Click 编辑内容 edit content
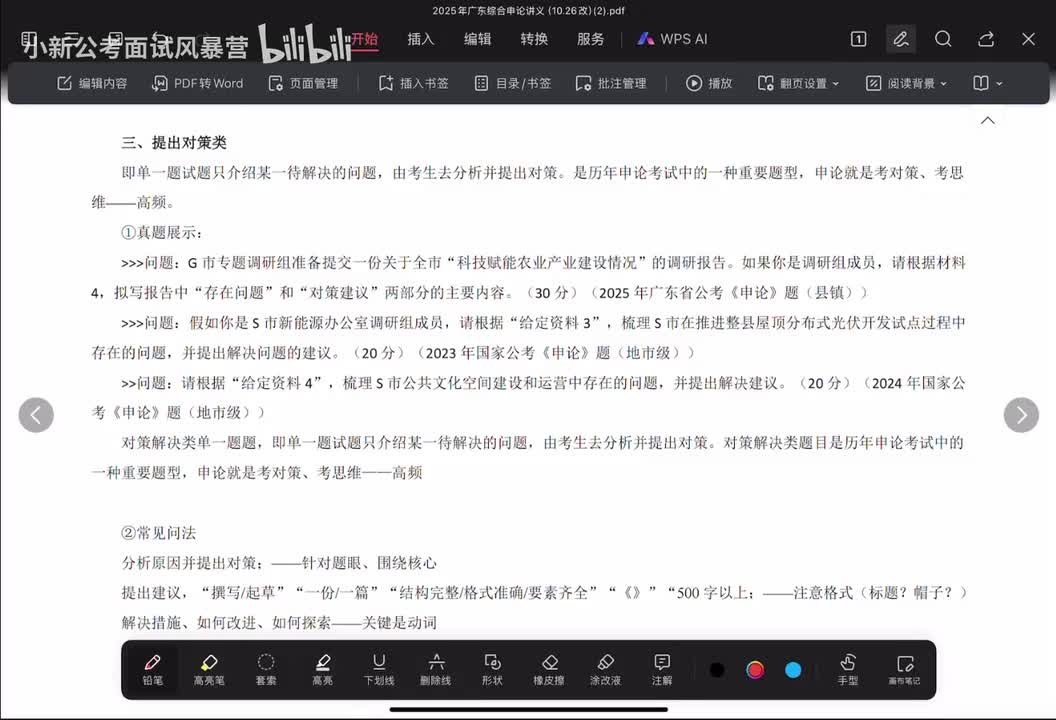Screen dimensions: 1056x720 tap(92, 84)
